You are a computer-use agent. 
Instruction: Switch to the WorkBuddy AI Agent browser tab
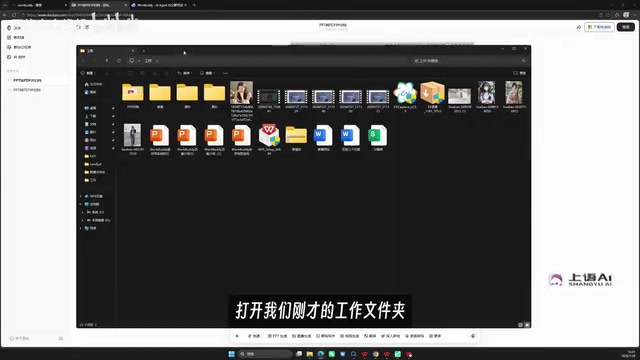pyautogui.click(x=158, y=5)
